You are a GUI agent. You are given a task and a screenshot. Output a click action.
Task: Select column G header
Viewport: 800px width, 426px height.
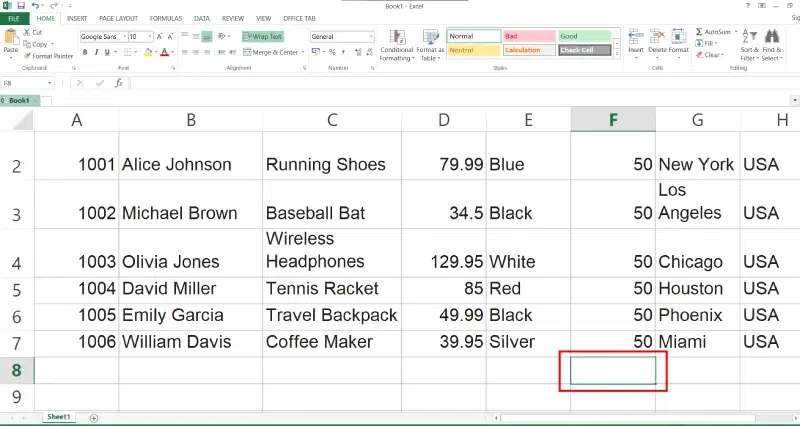pos(697,120)
